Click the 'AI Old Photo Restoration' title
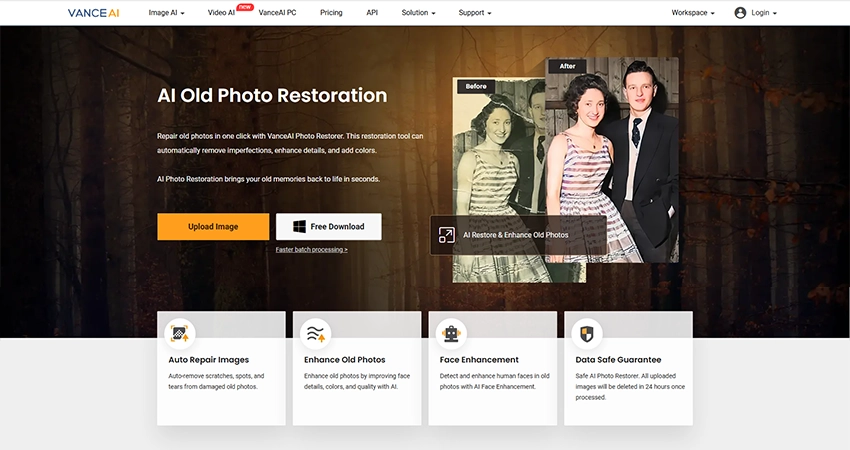 tap(272, 95)
